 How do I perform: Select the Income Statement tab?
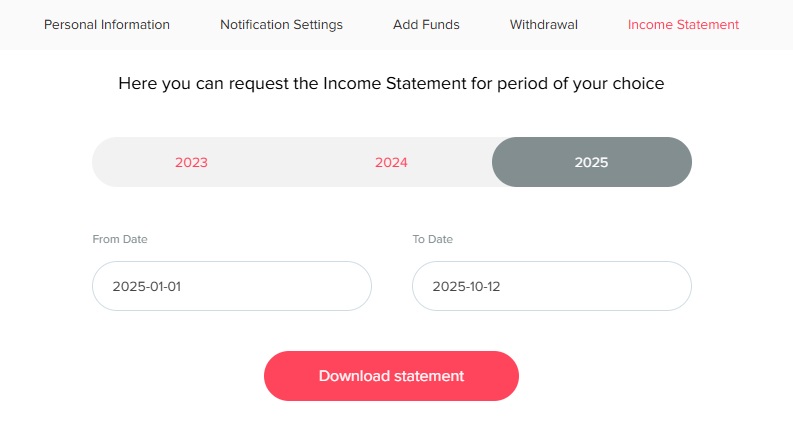pyautogui.click(x=683, y=24)
